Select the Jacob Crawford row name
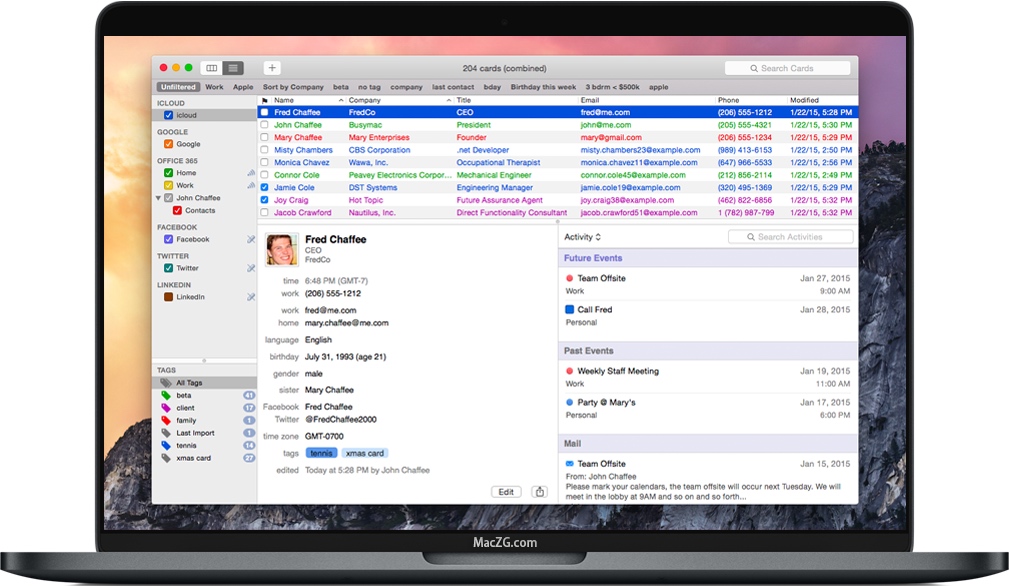Image resolution: width=1009 pixels, height=586 pixels. (302, 213)
